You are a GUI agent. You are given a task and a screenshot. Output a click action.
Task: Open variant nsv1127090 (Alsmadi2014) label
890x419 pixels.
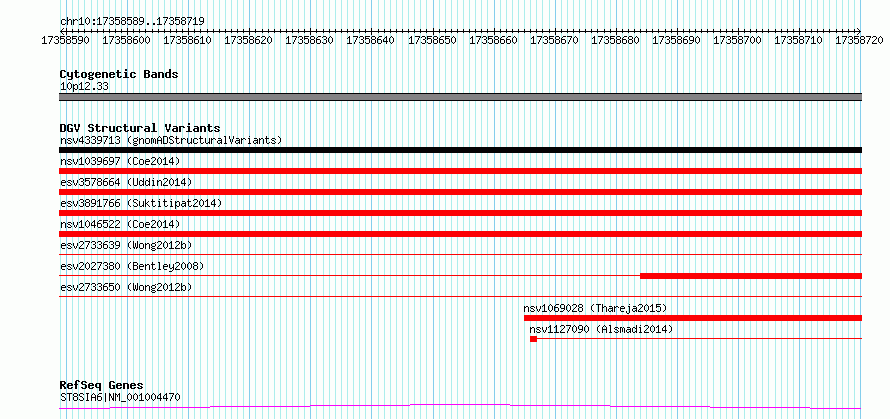coord(601,329)
